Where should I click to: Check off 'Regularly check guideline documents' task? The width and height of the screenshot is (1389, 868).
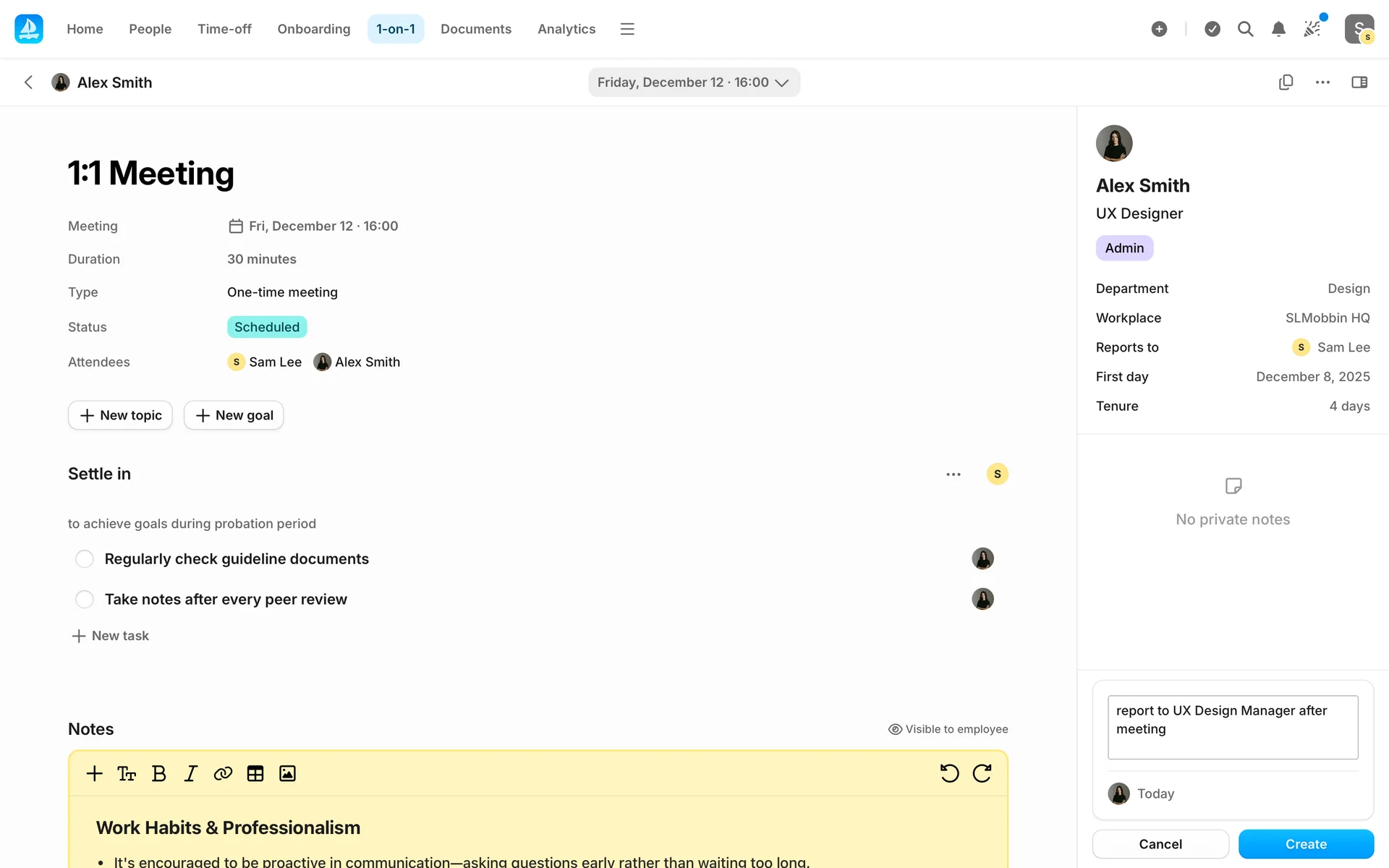click(x=85, y=559)
